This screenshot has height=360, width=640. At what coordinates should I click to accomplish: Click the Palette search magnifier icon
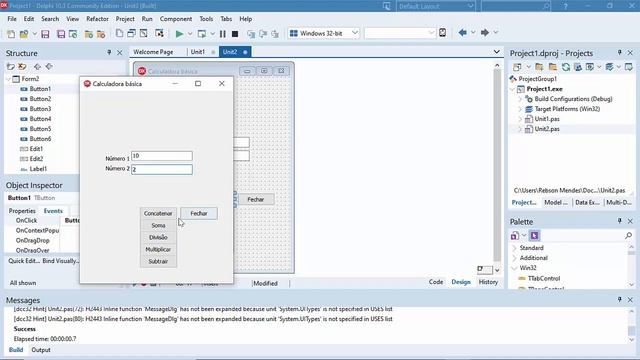(x=628, y=236)
